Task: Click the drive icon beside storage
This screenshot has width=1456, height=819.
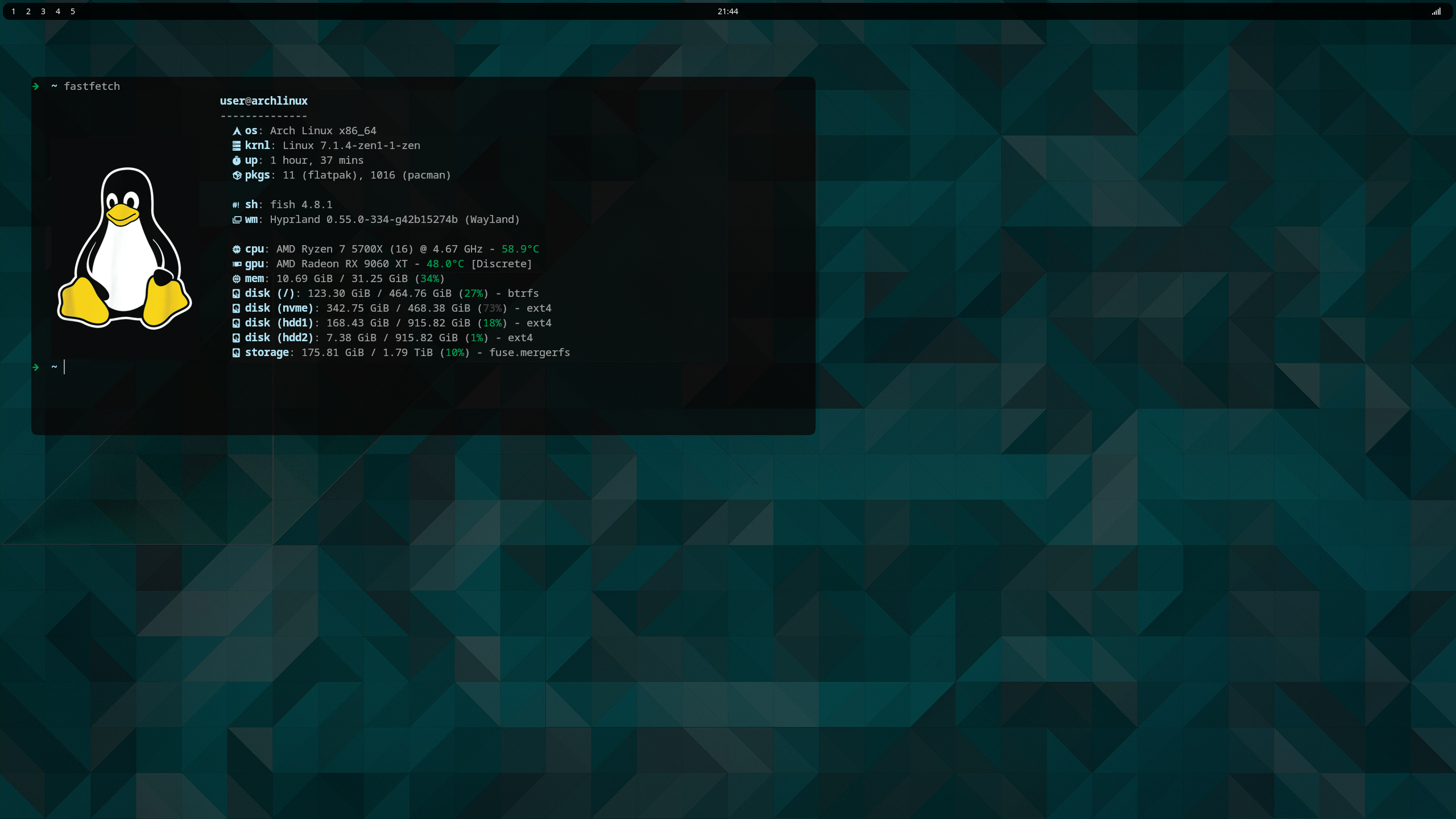Action: tap(236, 353)
